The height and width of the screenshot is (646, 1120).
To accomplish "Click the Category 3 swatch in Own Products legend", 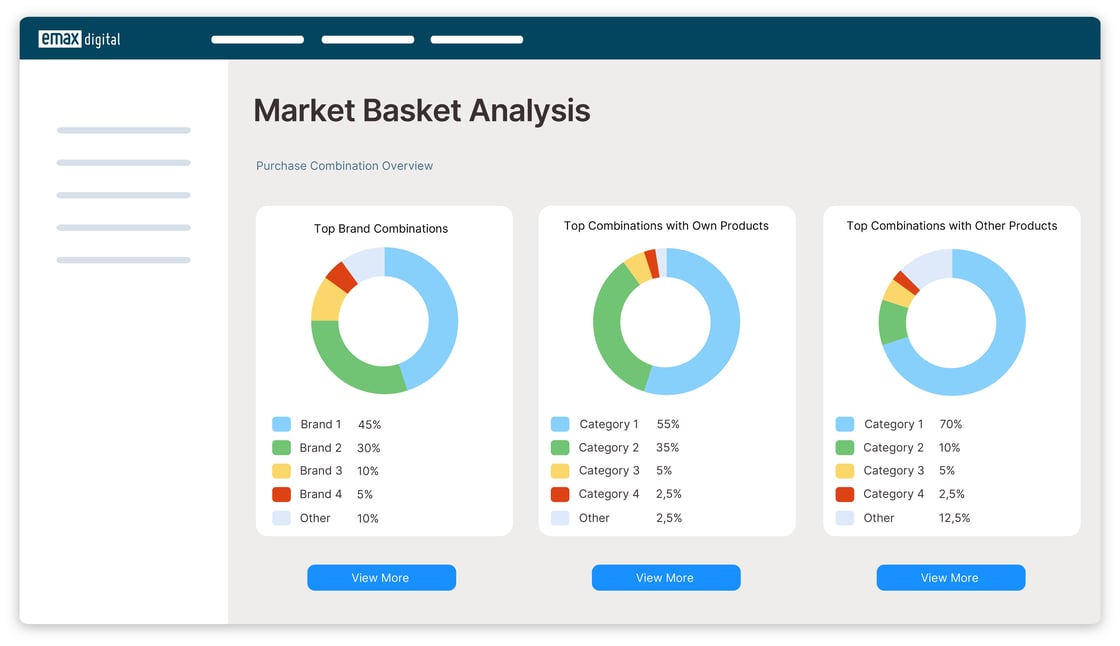I will point(560,471).
